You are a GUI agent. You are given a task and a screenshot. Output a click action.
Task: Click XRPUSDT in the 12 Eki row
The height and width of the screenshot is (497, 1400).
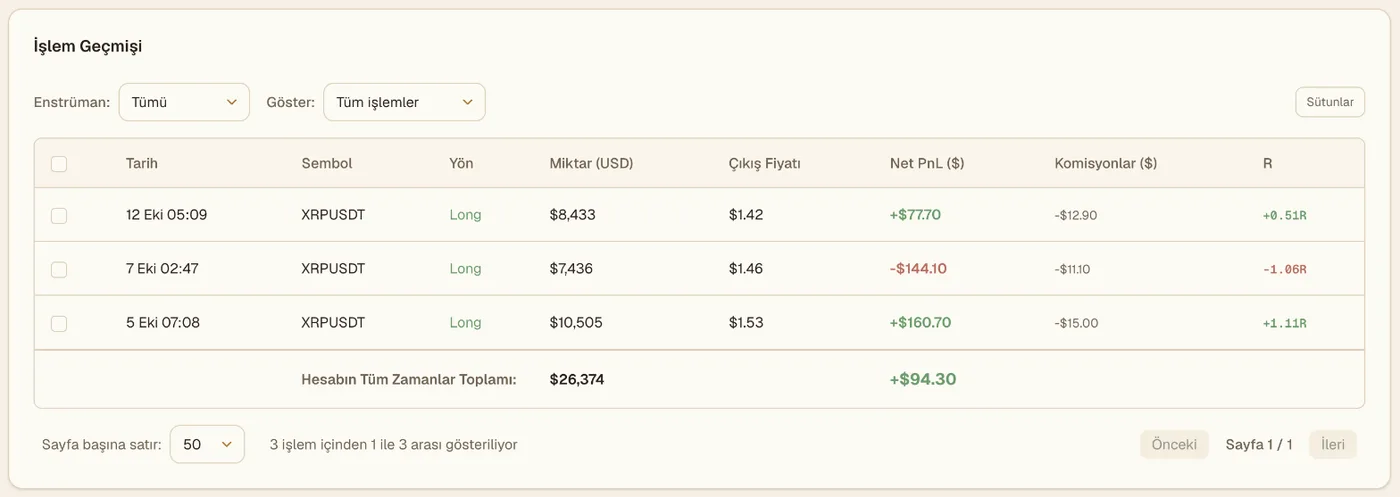pos(333,215)
